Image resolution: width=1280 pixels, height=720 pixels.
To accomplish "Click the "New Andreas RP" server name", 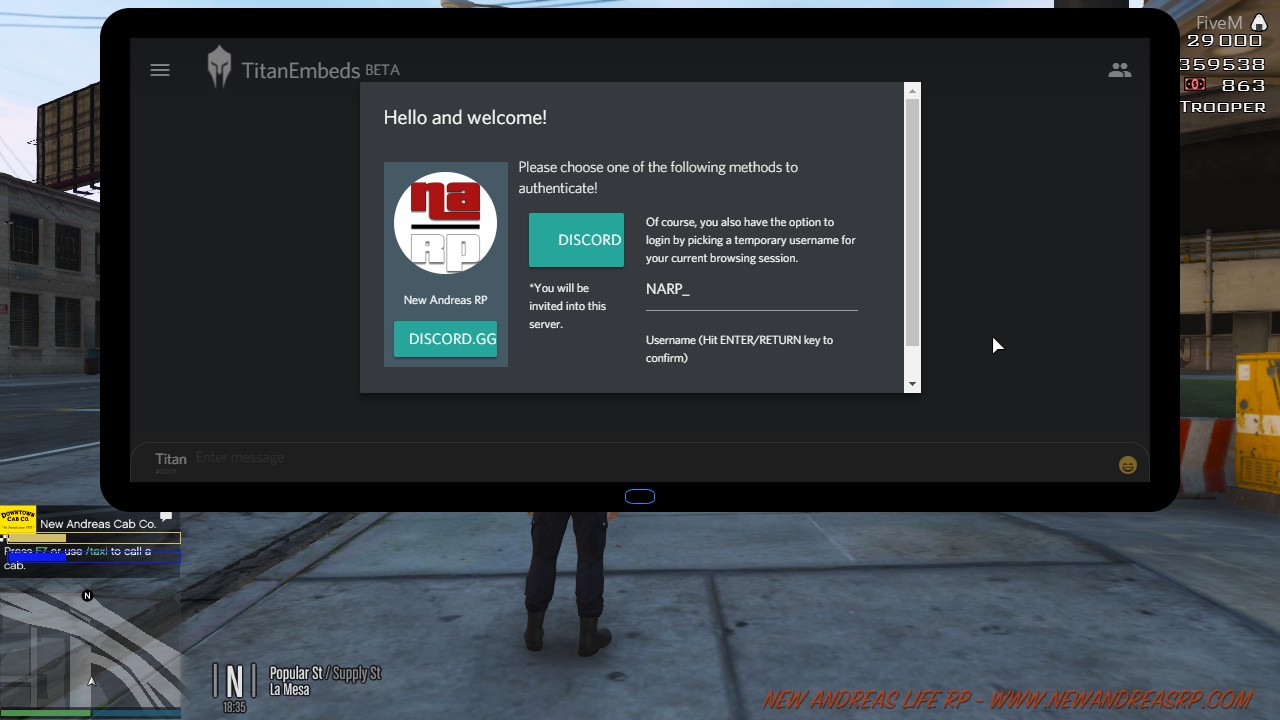I will click(x=445, y=300).
